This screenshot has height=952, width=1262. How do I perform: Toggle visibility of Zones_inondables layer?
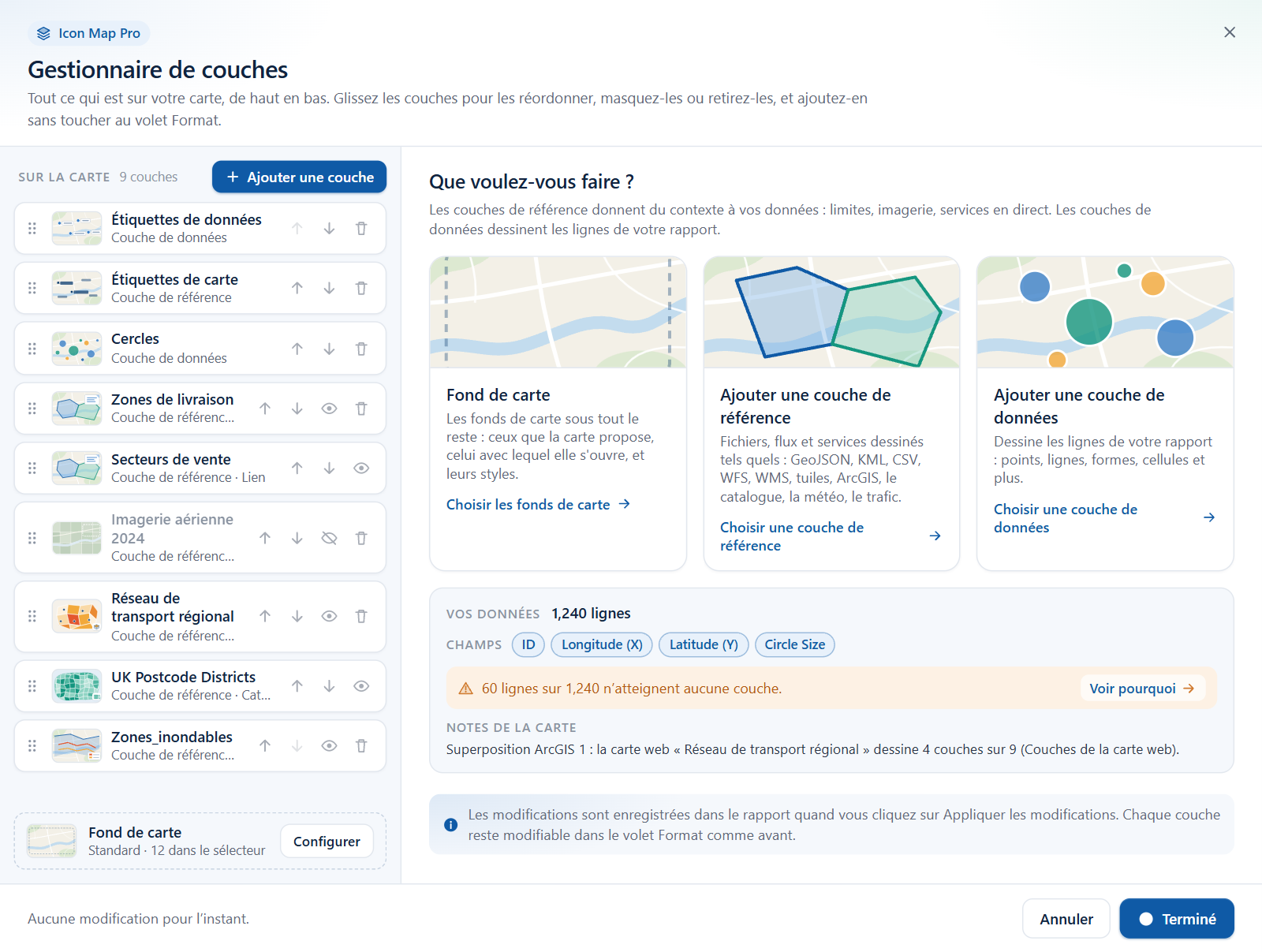[x=329, y=746]
